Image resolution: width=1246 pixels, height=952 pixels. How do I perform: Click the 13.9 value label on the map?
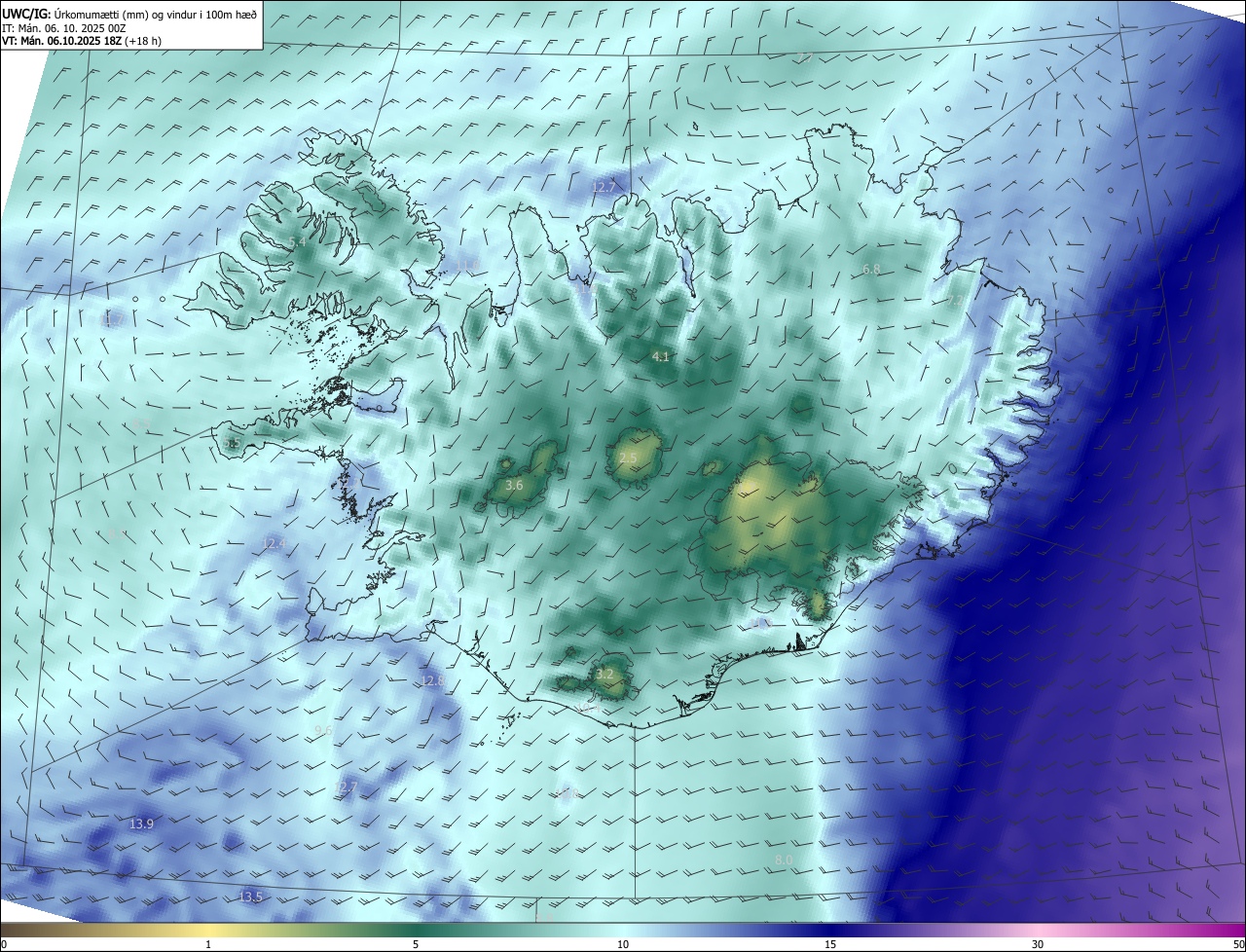click(141, 824)
